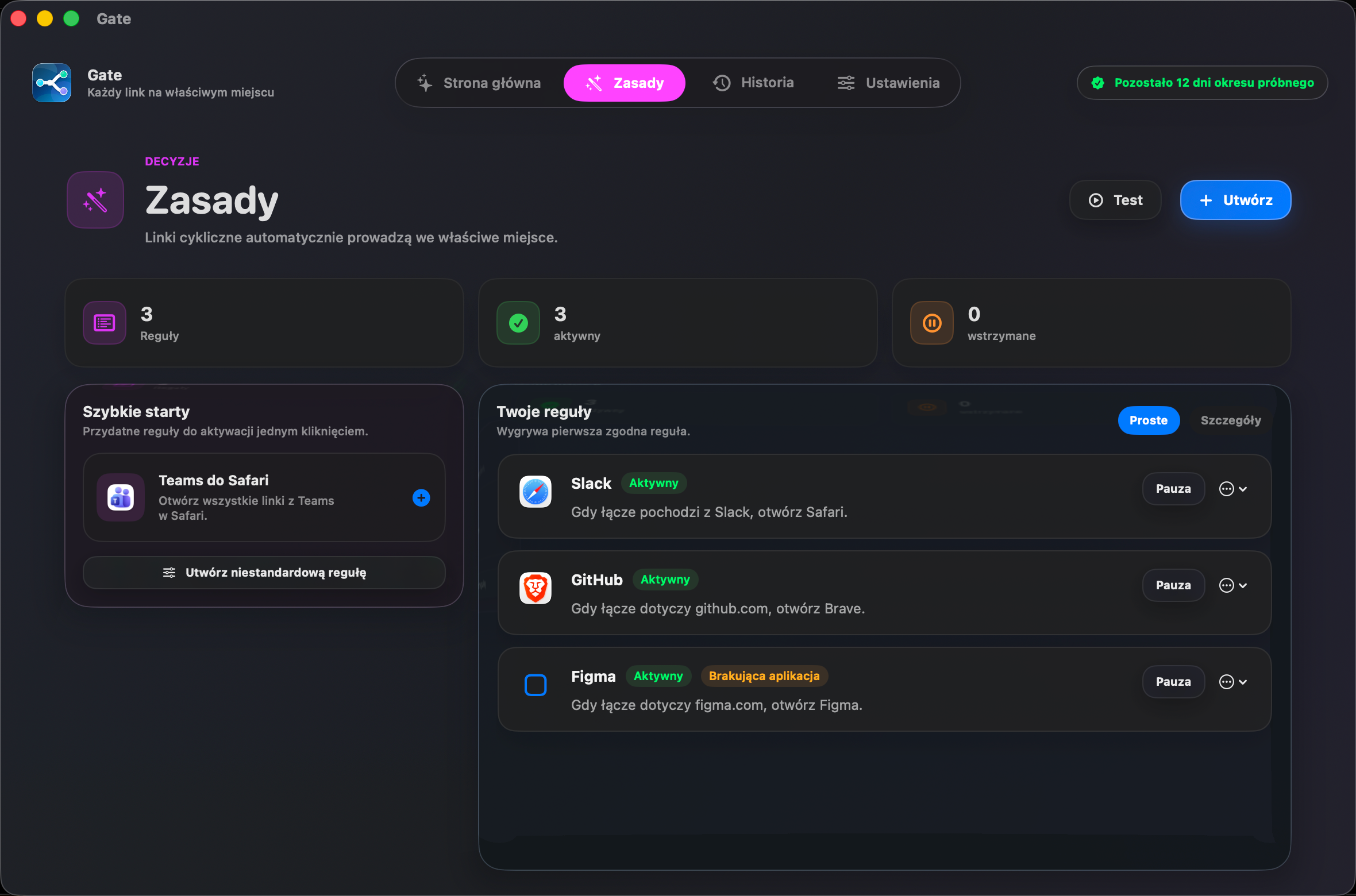Click the orange pause wstrzymane icon
The width and height of the screenshot is (1356, 896).
coord(932,323)
